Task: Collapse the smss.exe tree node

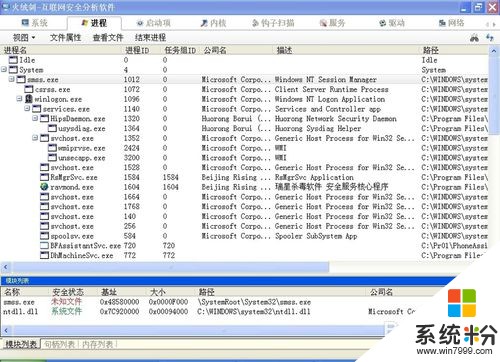Action: pos(12,79)
